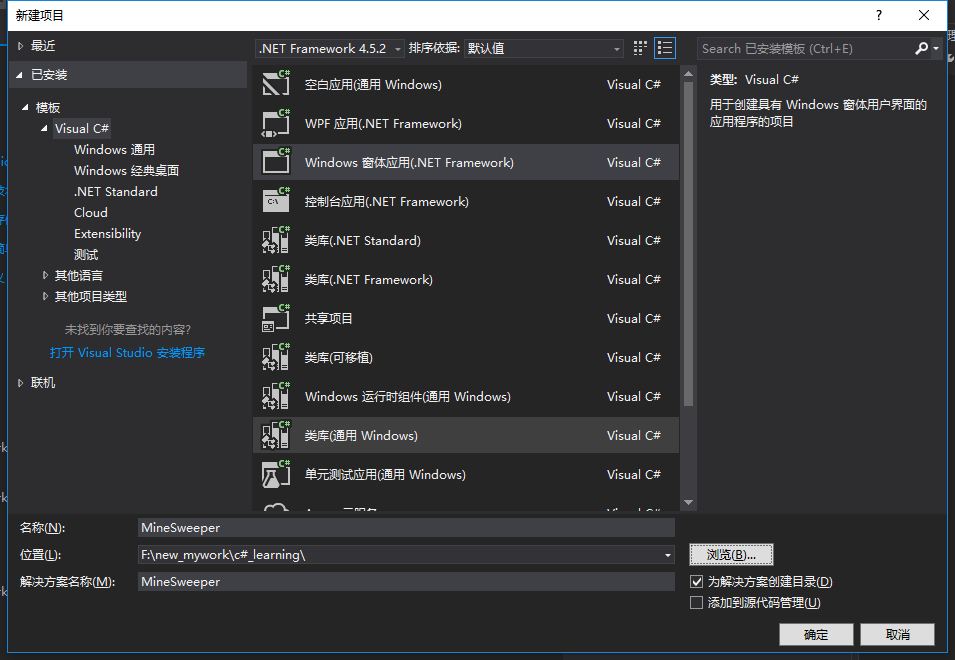
Task: Collapse the 已安装 section
Action: (19, 74)
